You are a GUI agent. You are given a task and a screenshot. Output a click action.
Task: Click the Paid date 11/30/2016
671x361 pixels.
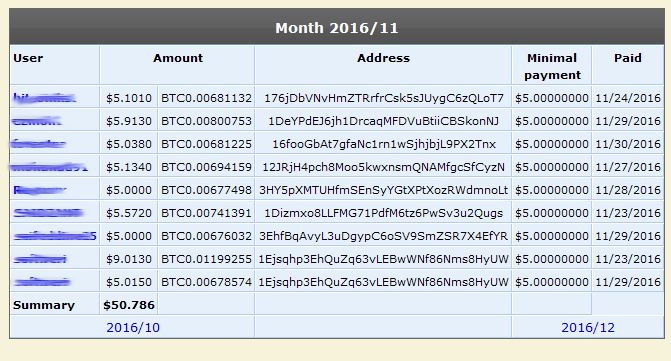628,145
